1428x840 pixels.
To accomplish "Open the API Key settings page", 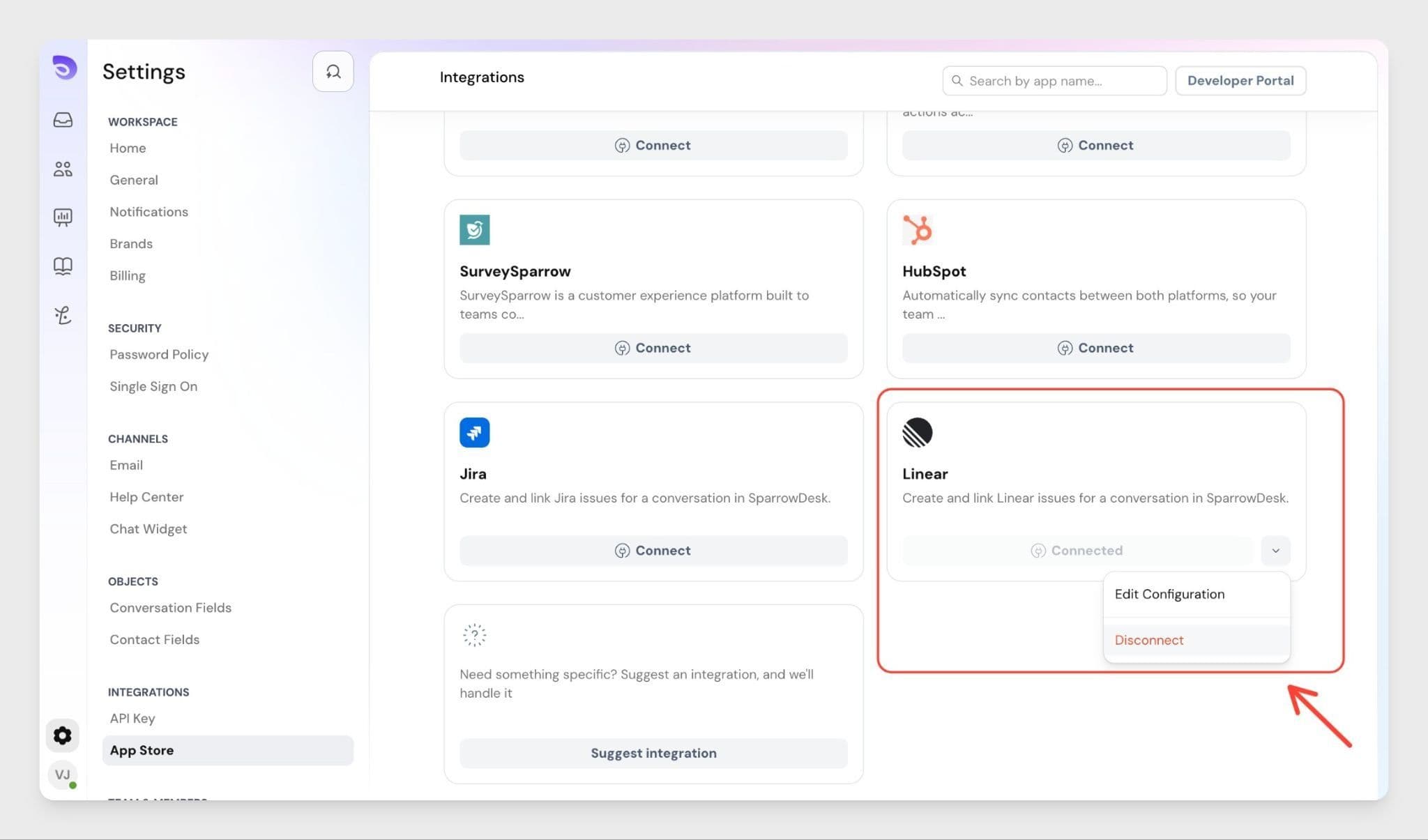I will point(132,718).
